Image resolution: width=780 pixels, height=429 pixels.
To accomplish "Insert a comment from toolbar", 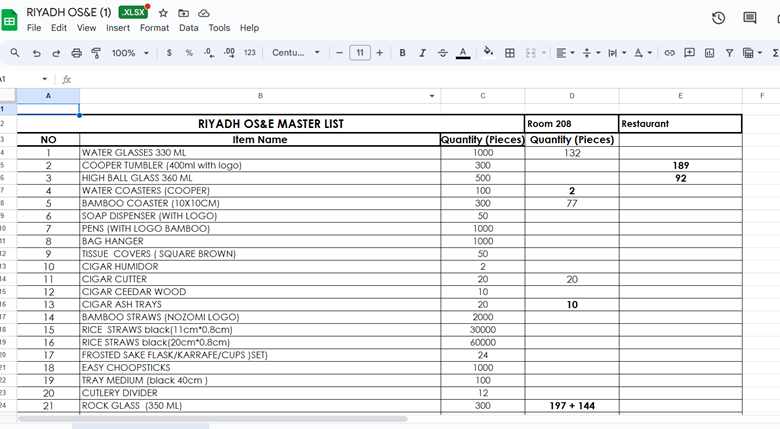I will [689, 53].
